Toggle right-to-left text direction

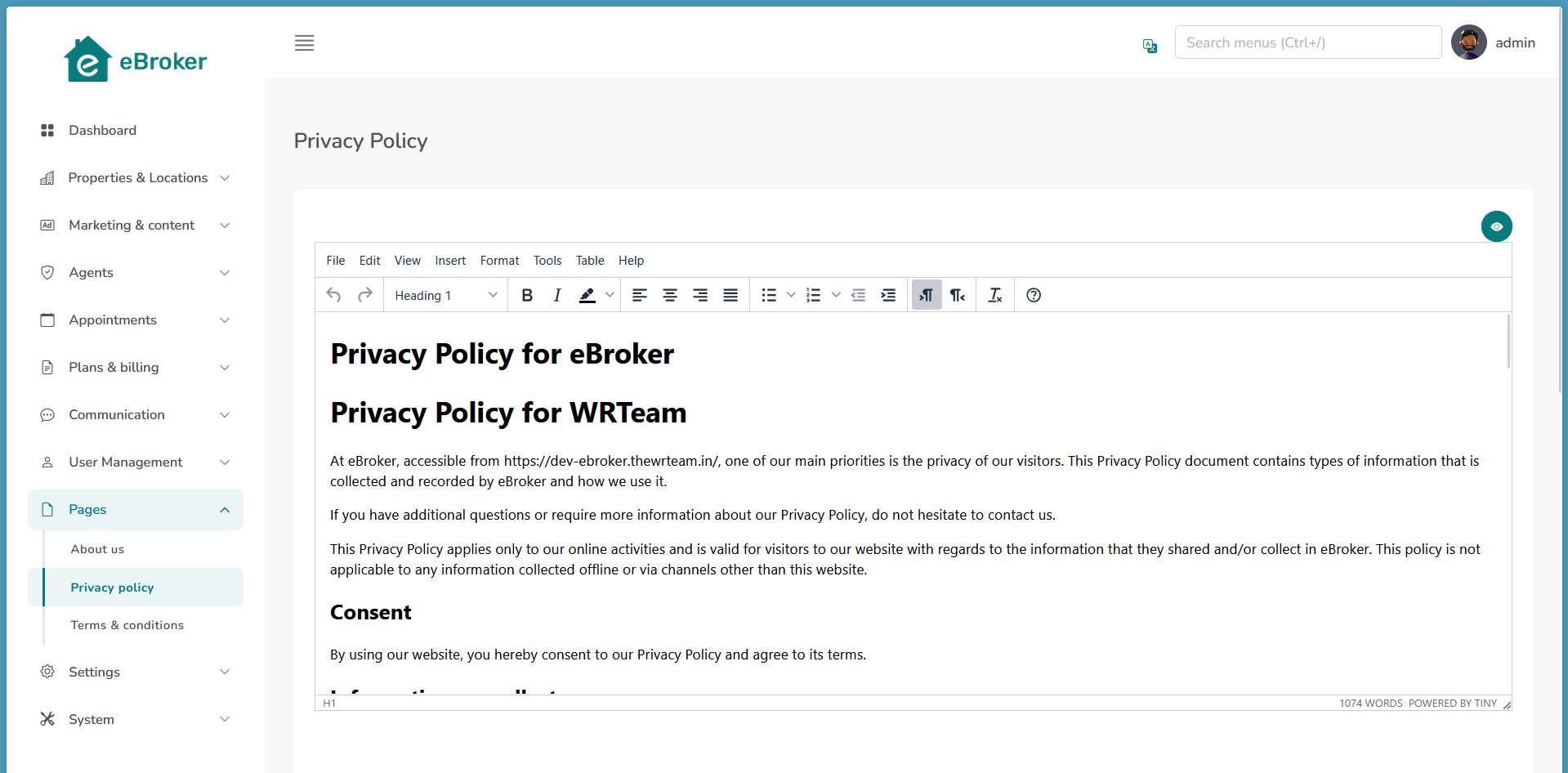957,295
